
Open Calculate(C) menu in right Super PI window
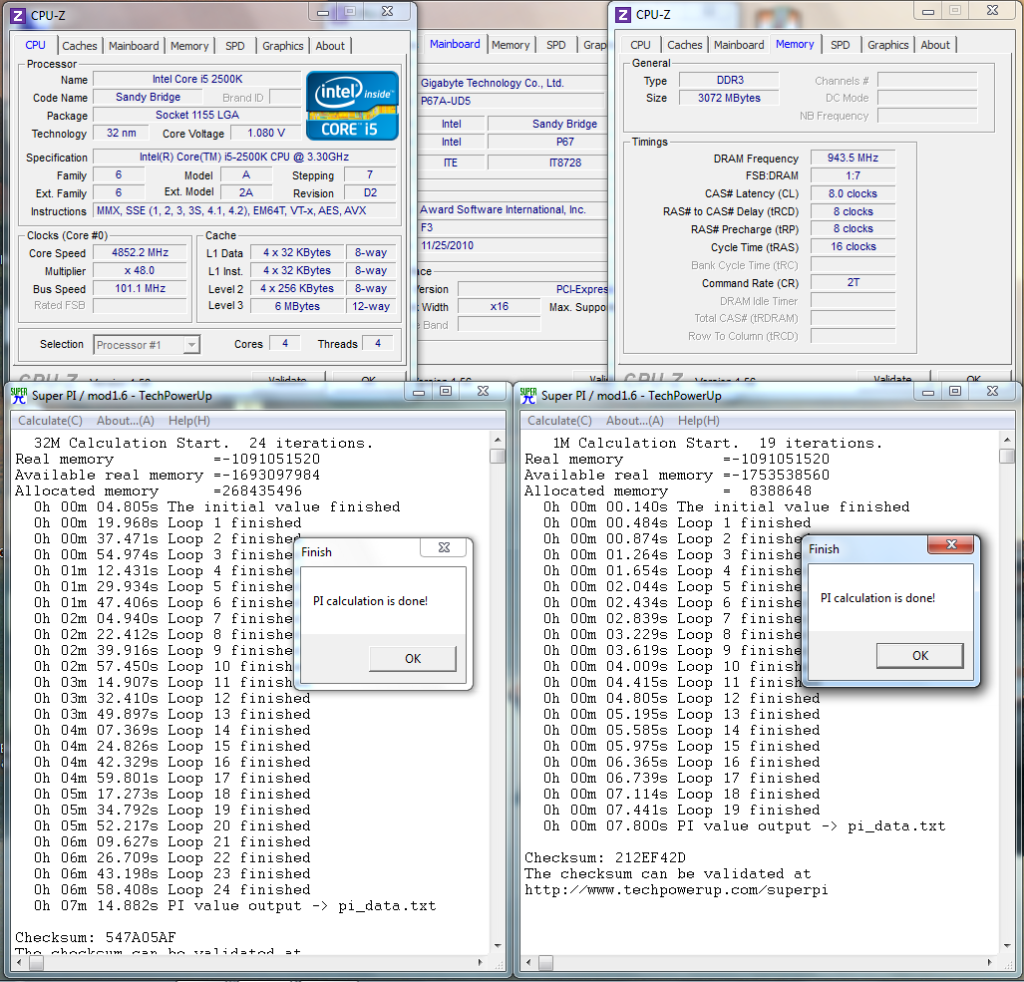(560, 420)
